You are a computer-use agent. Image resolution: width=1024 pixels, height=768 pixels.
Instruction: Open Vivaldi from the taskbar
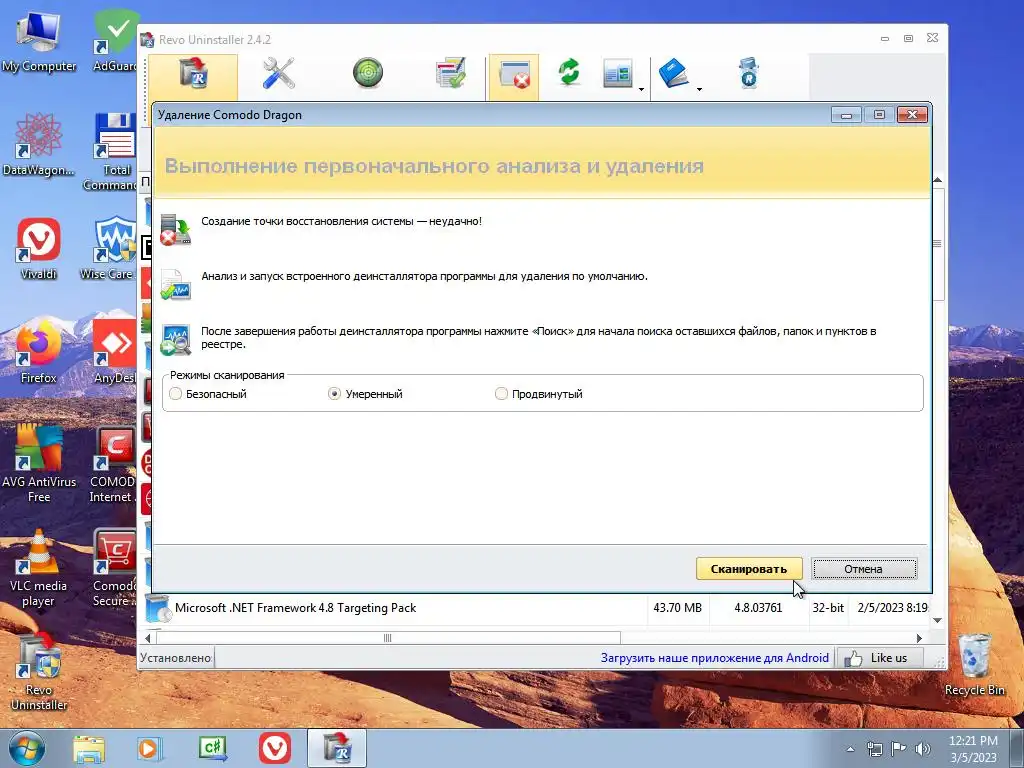pos(275,748)
